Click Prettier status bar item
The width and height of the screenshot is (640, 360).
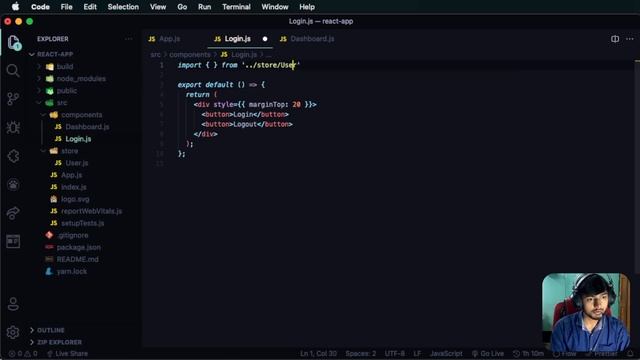(x=602, y=353)
